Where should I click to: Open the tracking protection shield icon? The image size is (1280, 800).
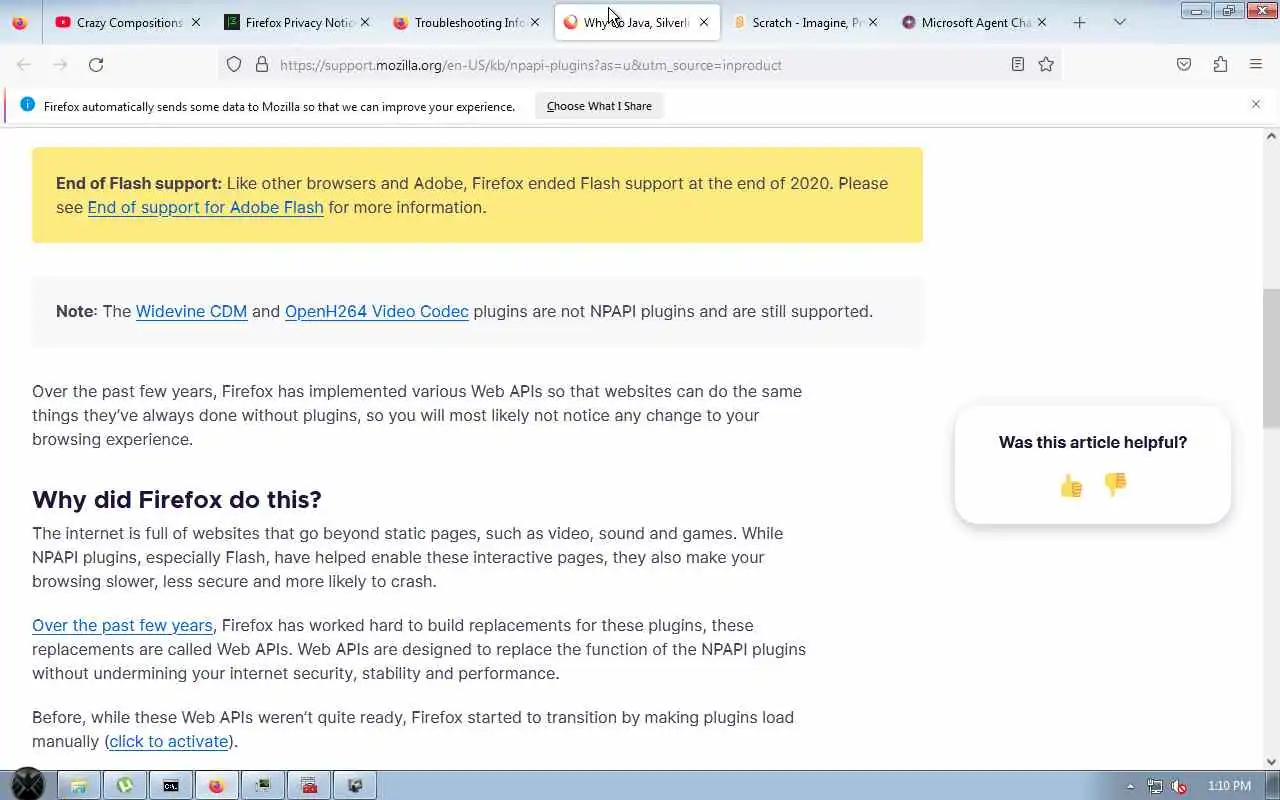(234, 65)
